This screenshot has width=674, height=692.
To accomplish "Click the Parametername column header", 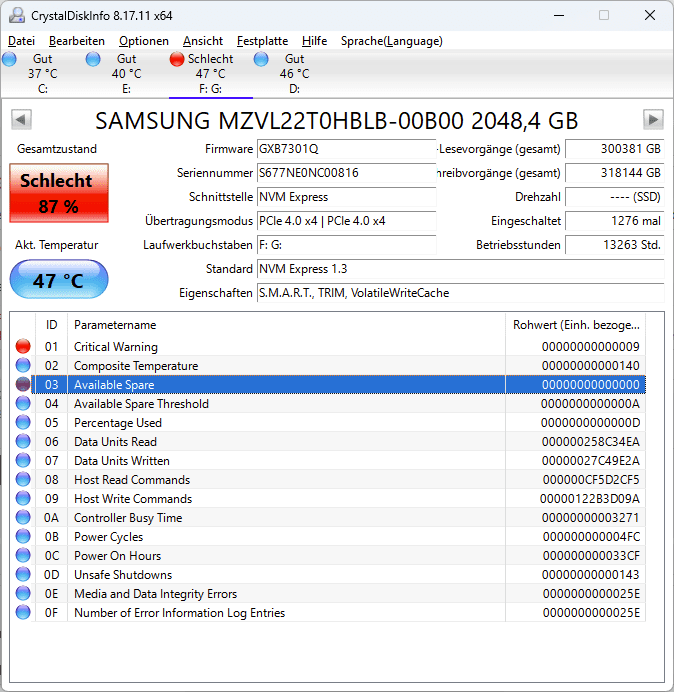I will [x=286, y=325].
